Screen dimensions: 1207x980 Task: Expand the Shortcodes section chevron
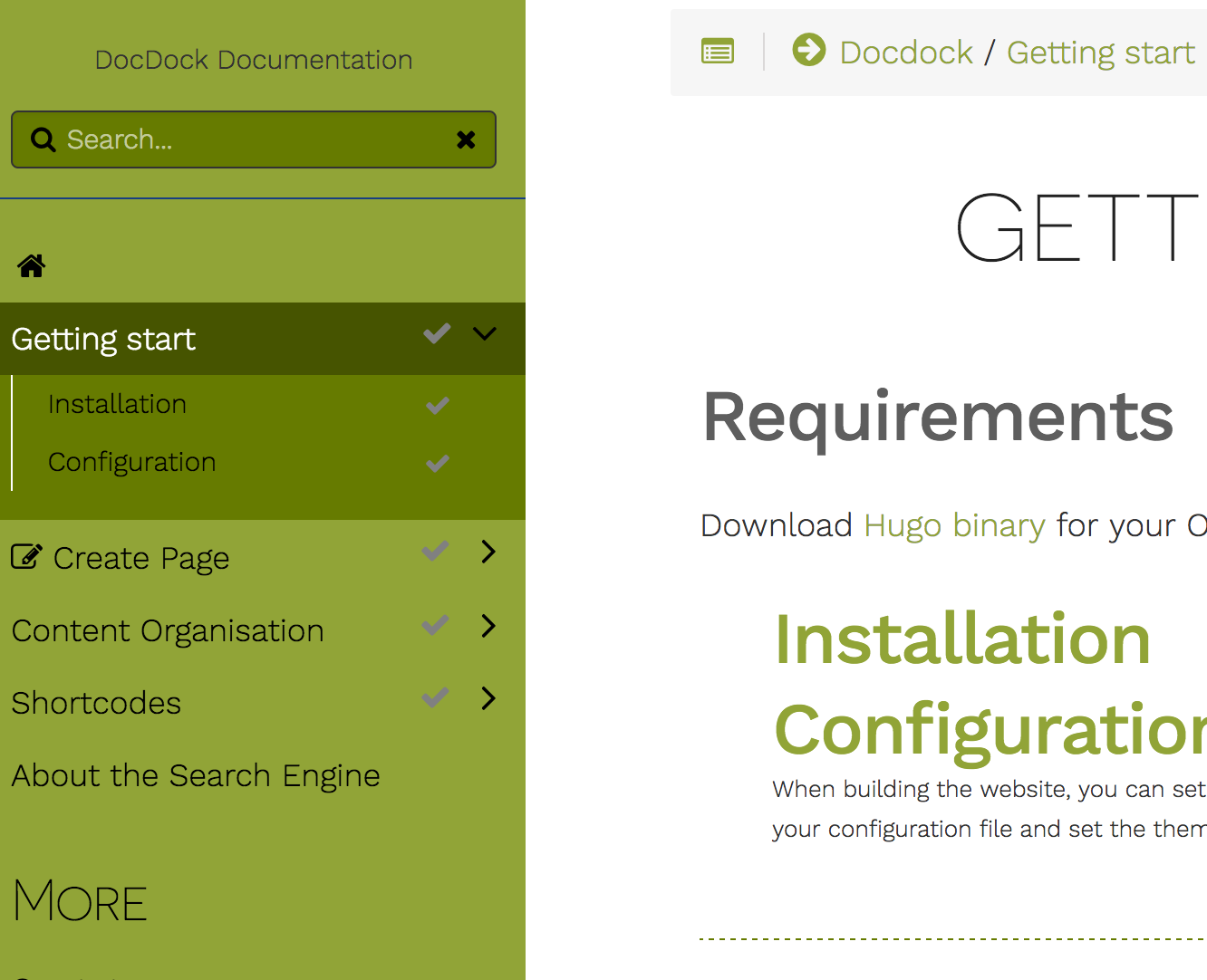(488, 697)
